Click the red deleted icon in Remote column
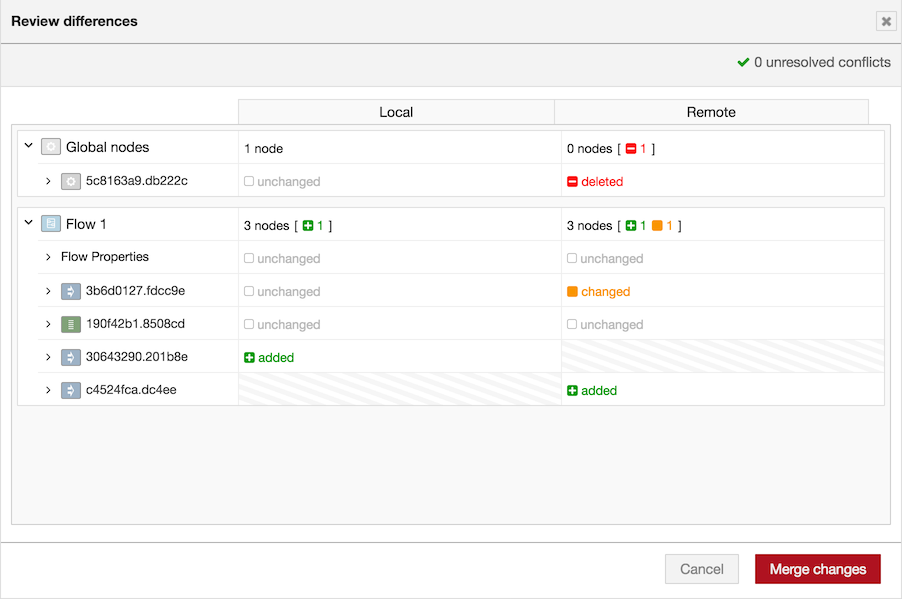 click(x=572, y=182)
